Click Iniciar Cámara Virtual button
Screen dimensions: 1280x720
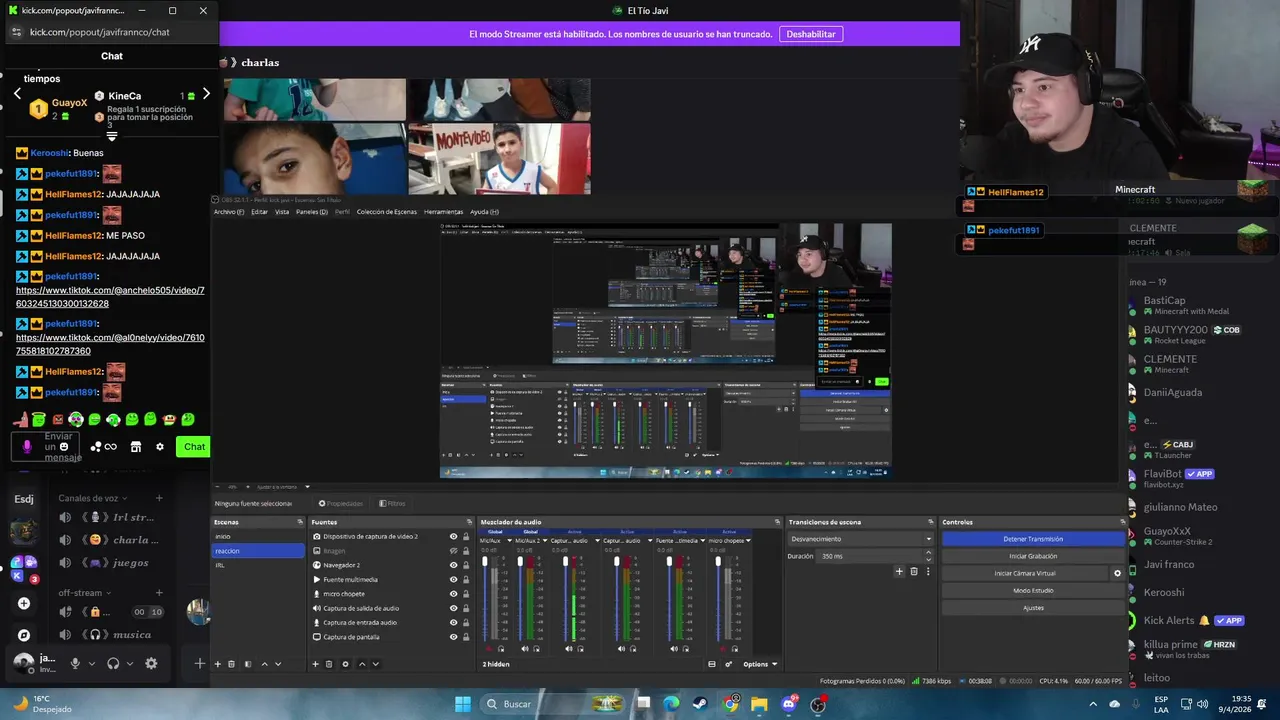[1025, 573]
